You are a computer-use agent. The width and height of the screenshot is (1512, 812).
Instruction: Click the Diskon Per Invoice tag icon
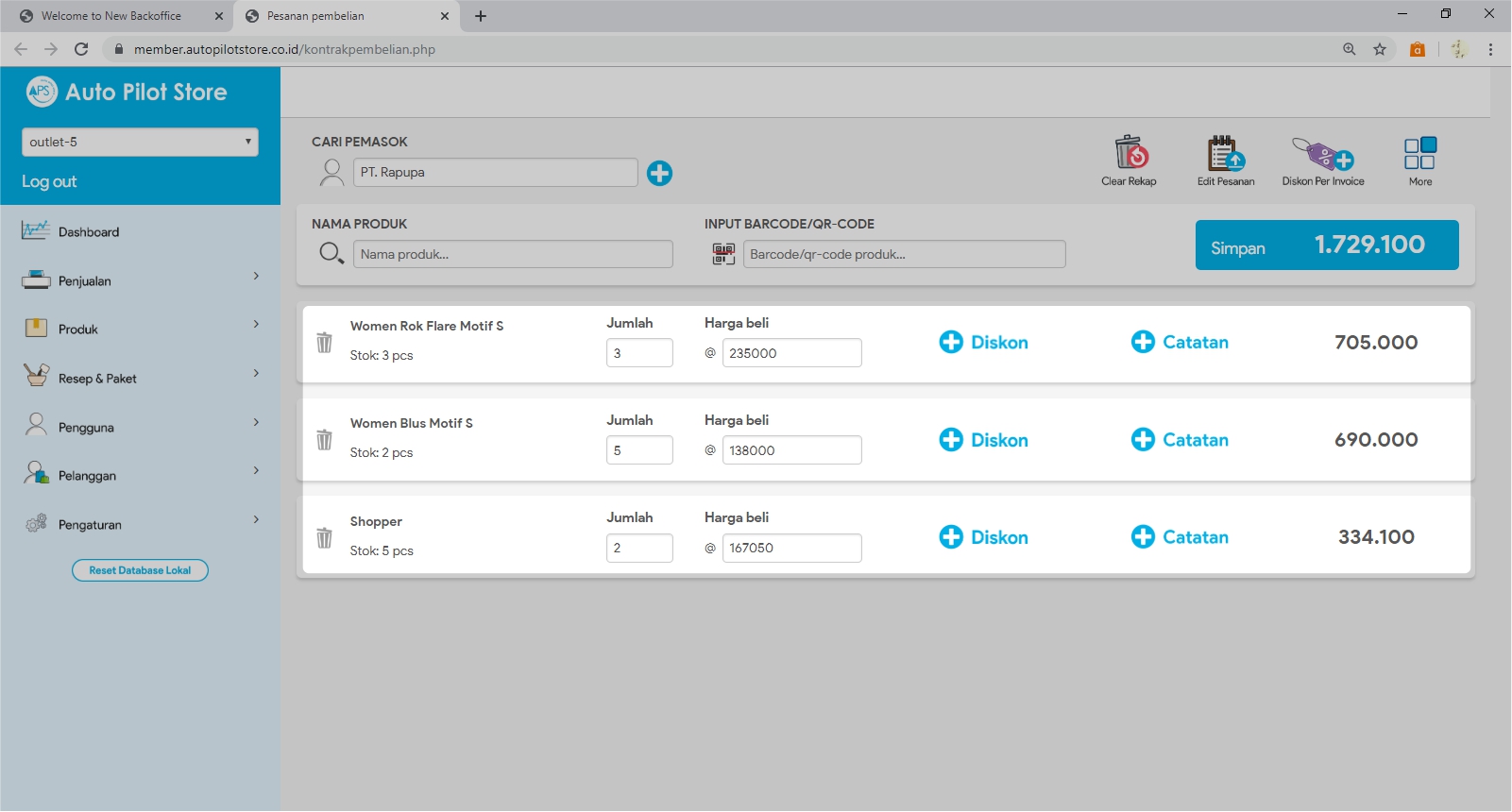[1322, 153]
